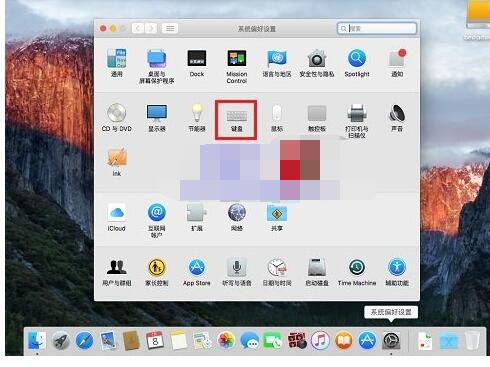Open Sound (声音) speaker icon
The image size is (490, 367).
(397, 113)
